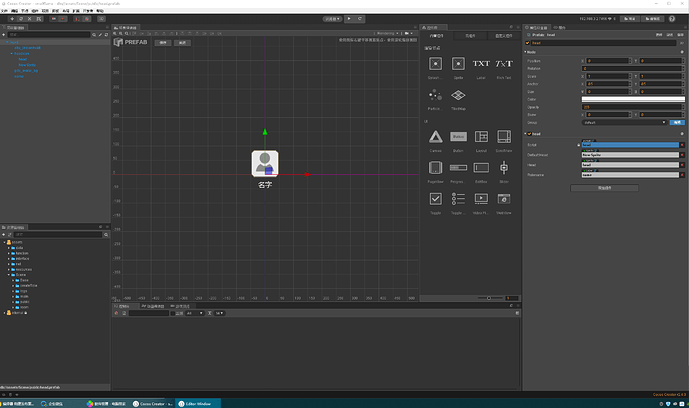Select the rect transform tool

point(39,19)
